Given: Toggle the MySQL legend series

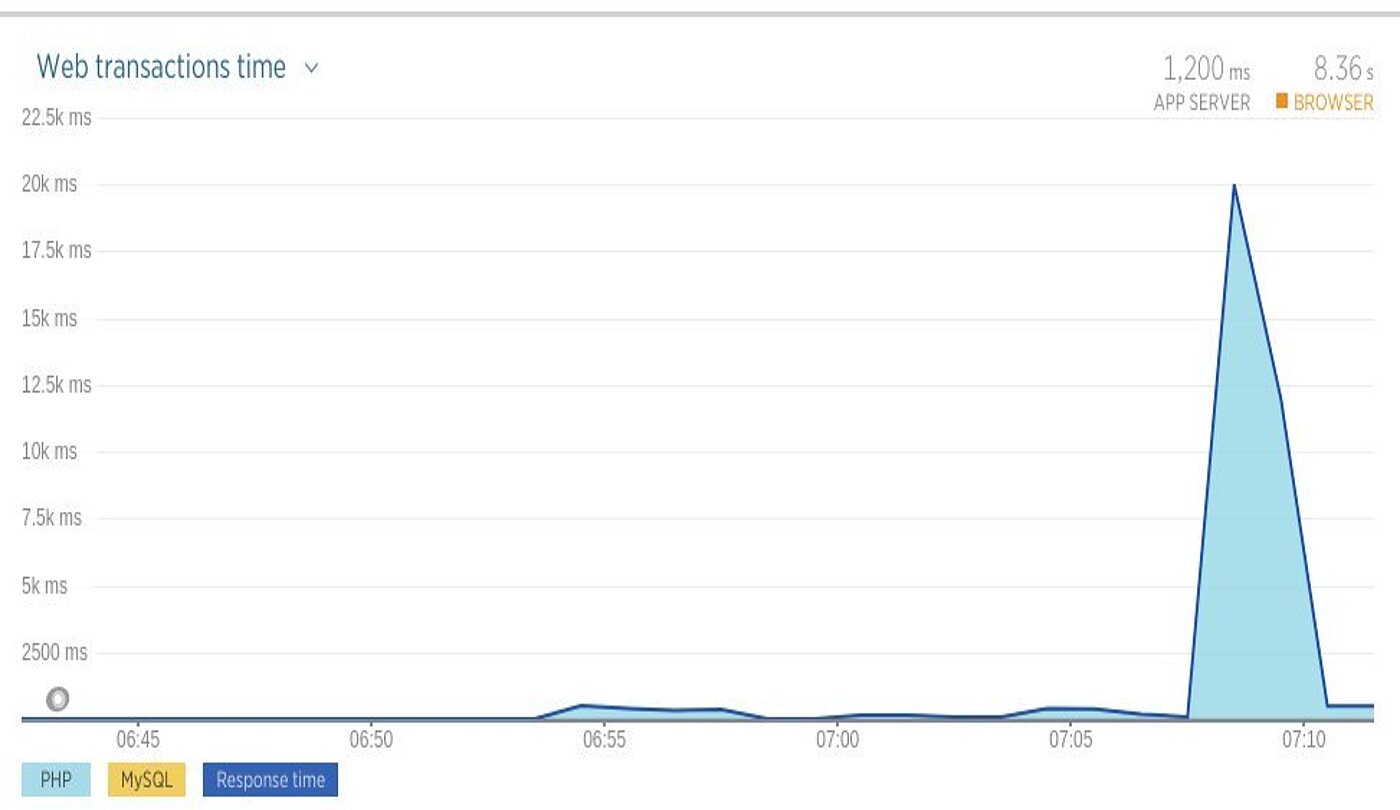Looking at the screenshot, I should [x=146, y=780].
